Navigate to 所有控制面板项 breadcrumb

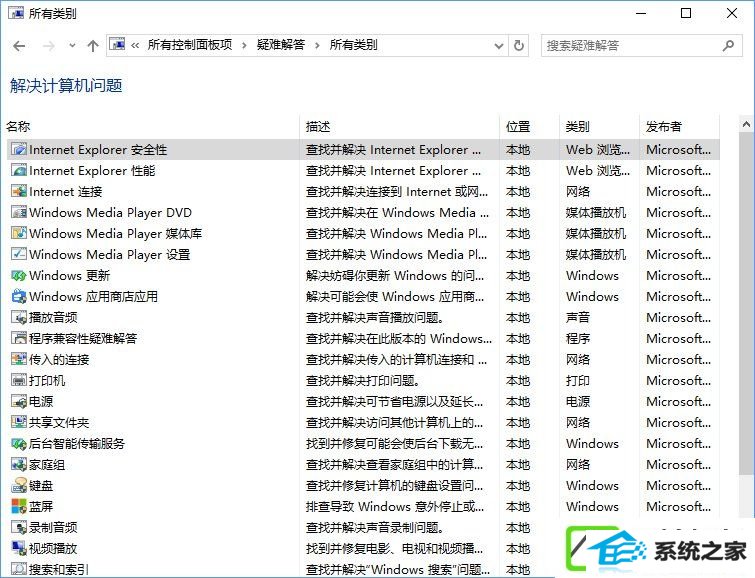tap(190, 45)
